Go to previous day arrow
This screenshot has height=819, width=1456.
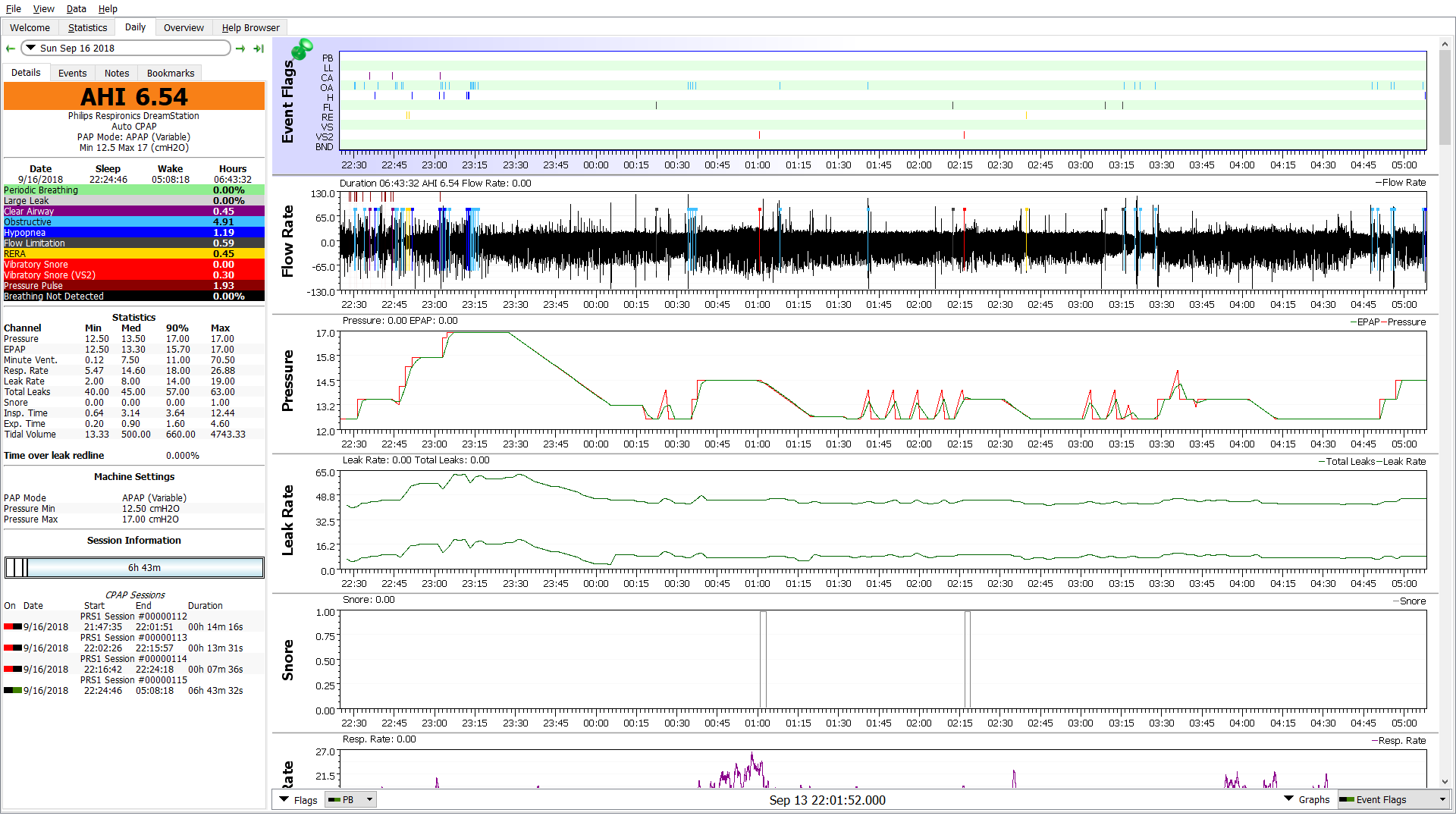[x=11, y=49]
